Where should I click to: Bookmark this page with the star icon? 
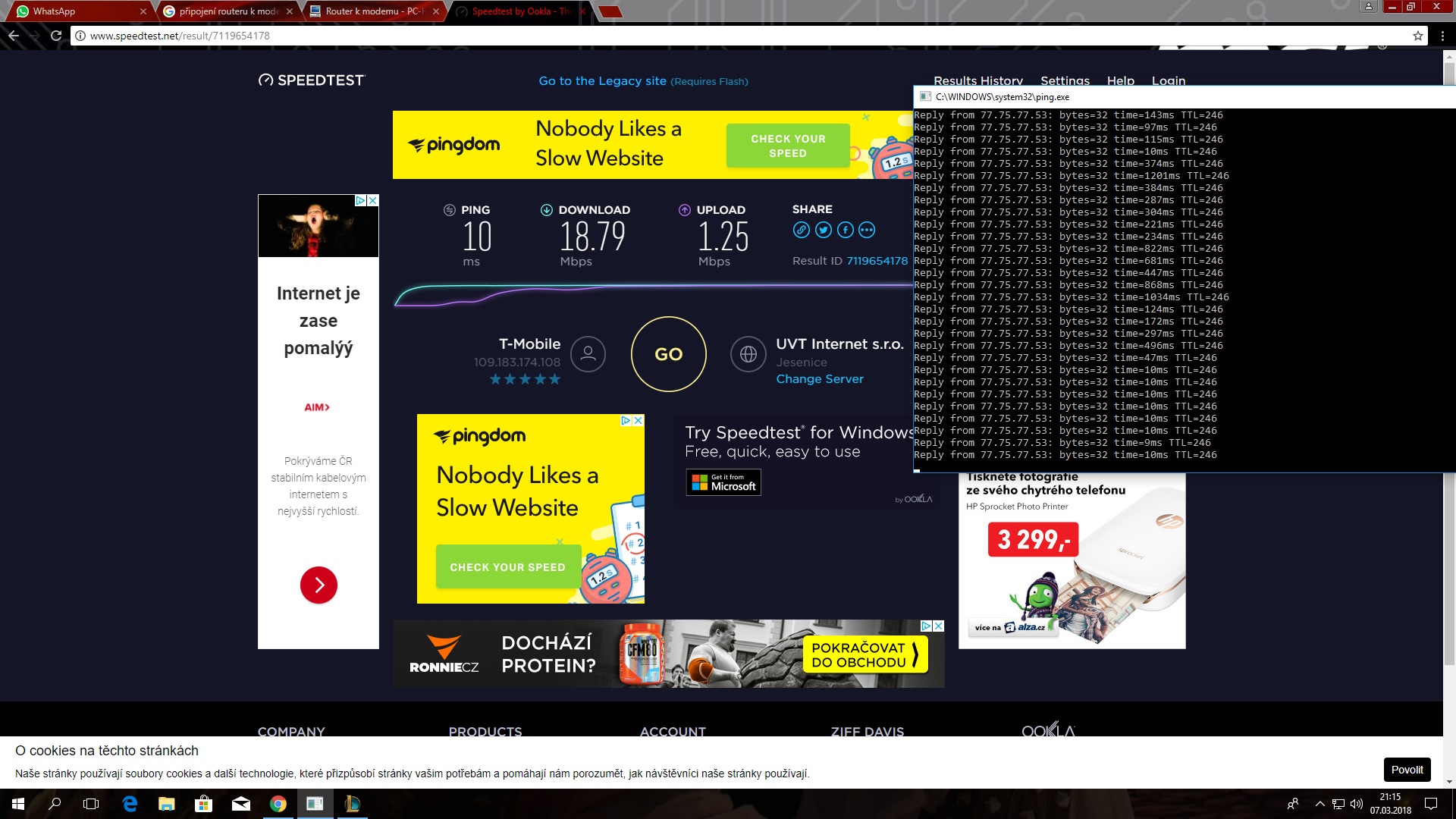click(1417, 36)
